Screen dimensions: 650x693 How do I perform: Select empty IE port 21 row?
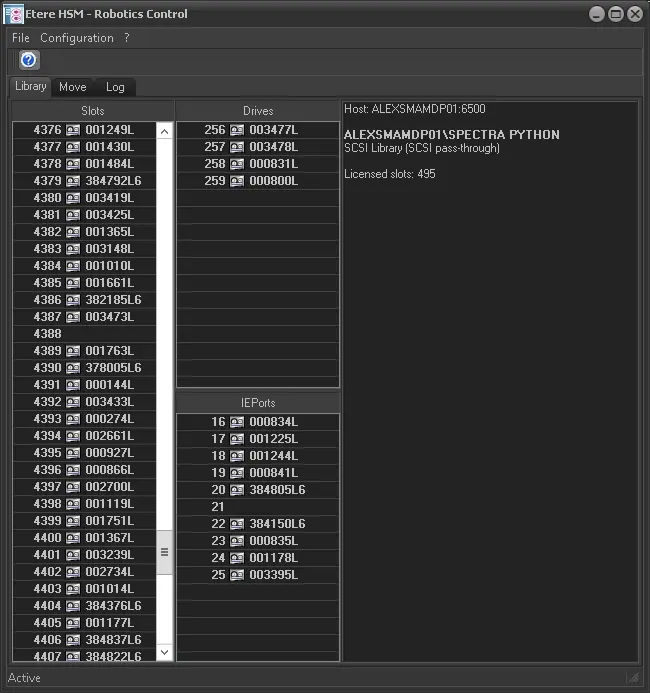(x=257, y=507)
